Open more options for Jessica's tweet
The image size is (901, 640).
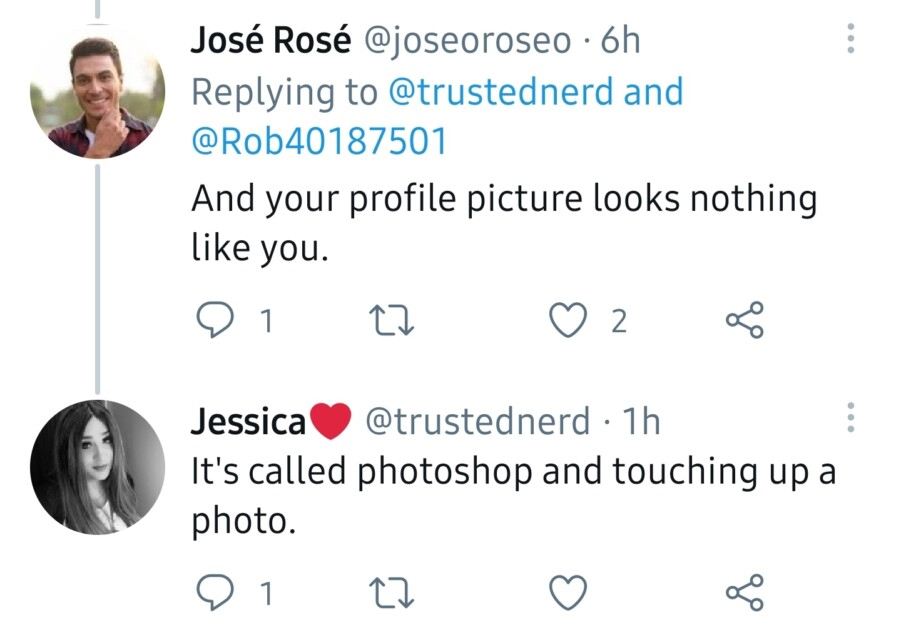(x=851, y=417)
